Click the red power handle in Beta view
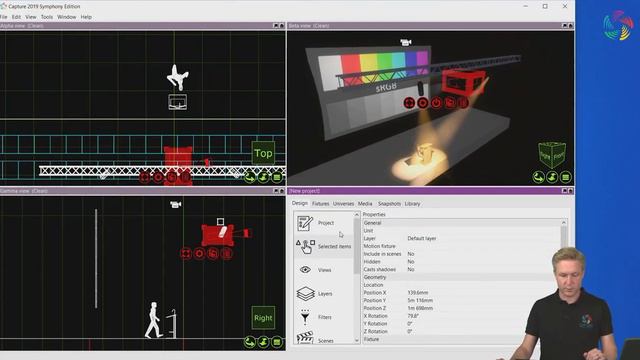The height and width of the screenshot is (360, 640). pyautogui.click(x=436, y=103)
